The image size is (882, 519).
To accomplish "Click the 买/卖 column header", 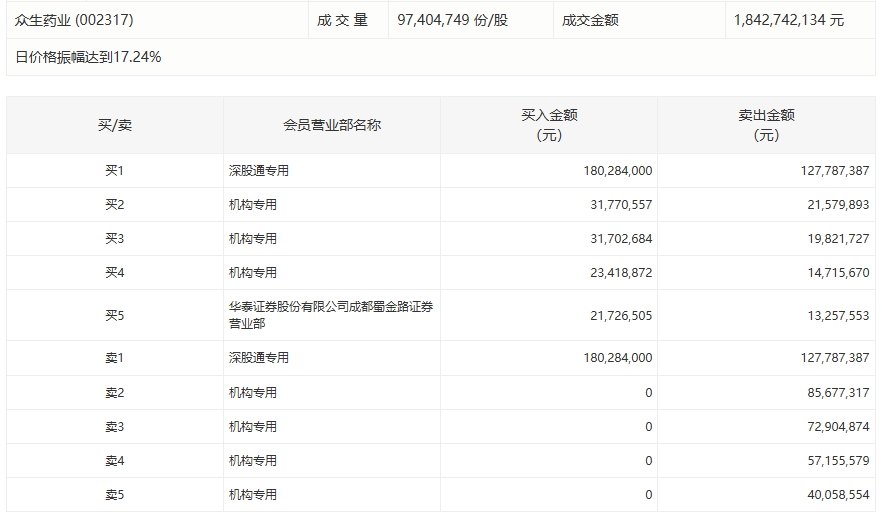I will pyautogui.click(x=114, y=125).
